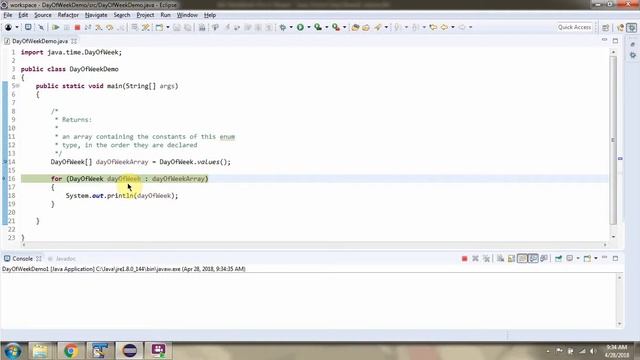Click Remove Launch icon in Console

click(x=475, y=259)
